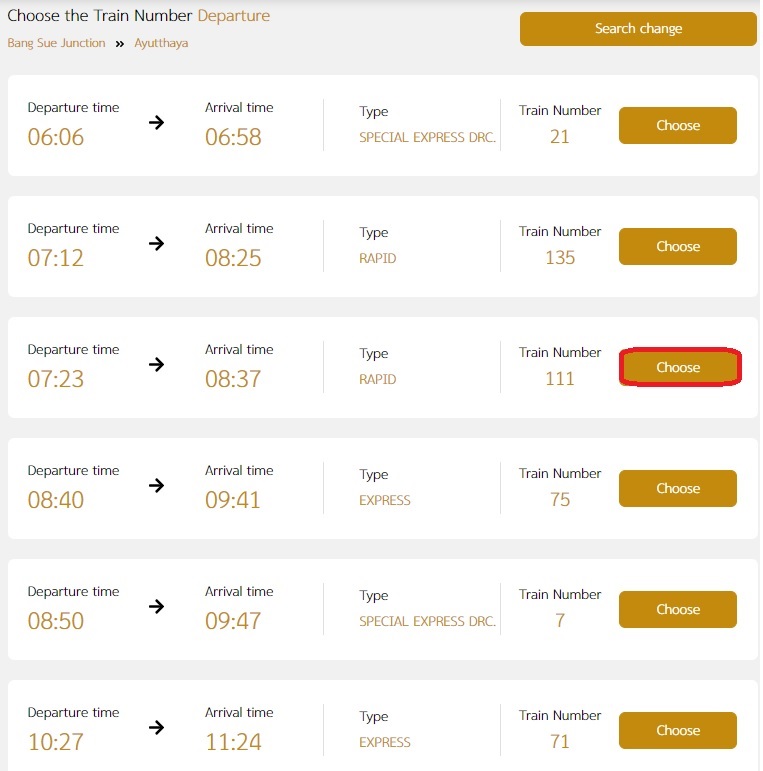Choose Special Express train number 7
Image resolution: width=763 pixels, height=771 pixels.
[677, 609]
